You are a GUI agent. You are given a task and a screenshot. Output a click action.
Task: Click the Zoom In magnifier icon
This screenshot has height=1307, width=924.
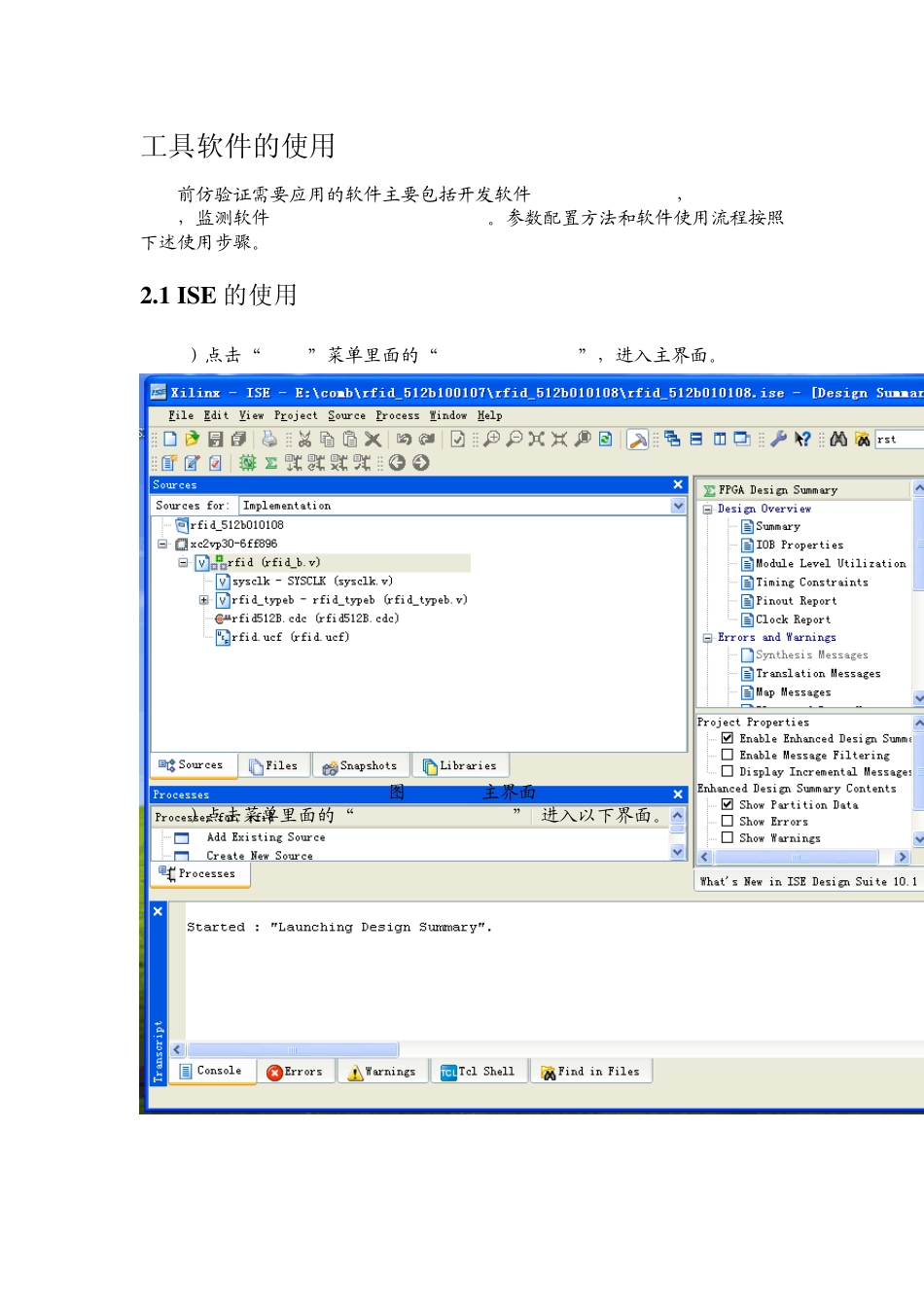click(x=492, y=440)
